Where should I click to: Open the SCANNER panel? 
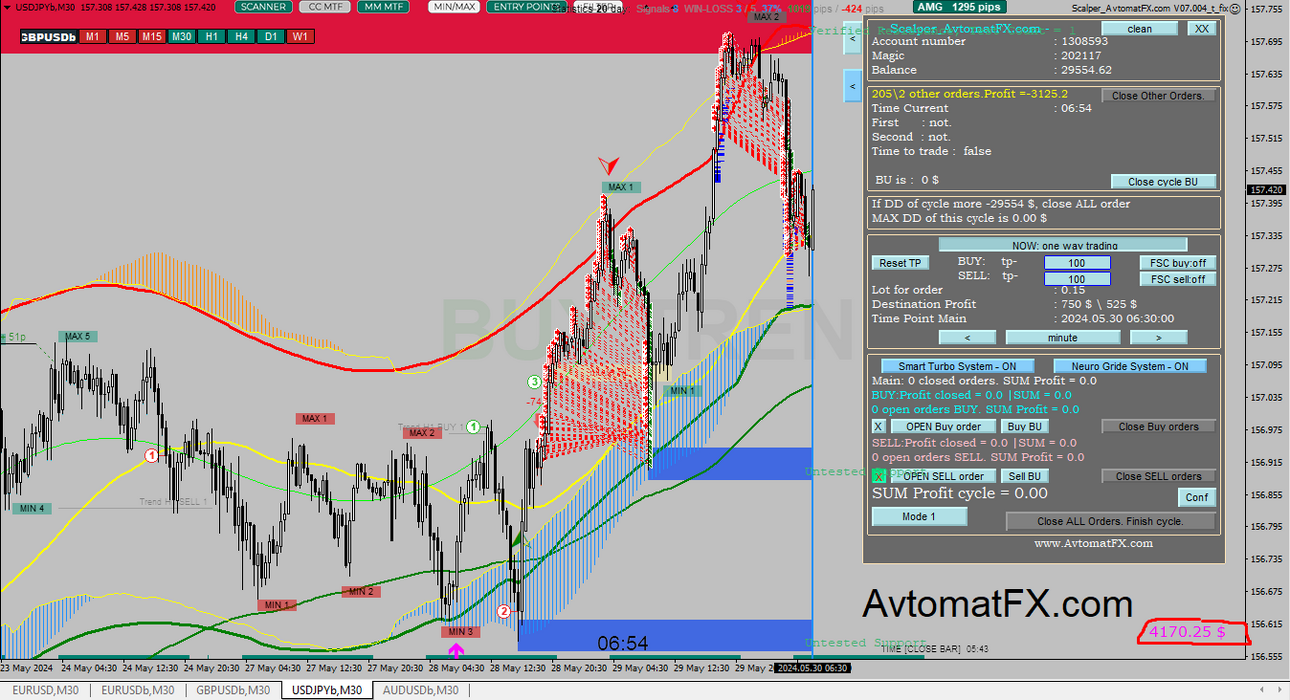coord(264,7)
